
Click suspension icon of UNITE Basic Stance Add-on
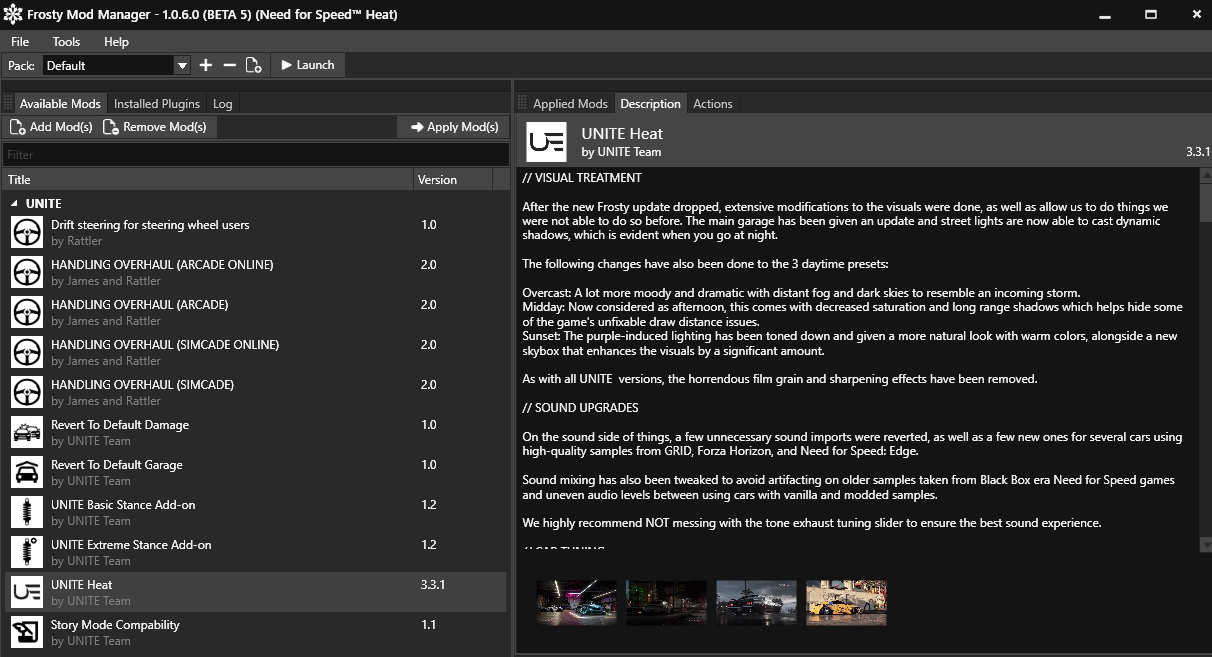pyautogui.click(x=27, y=513)
